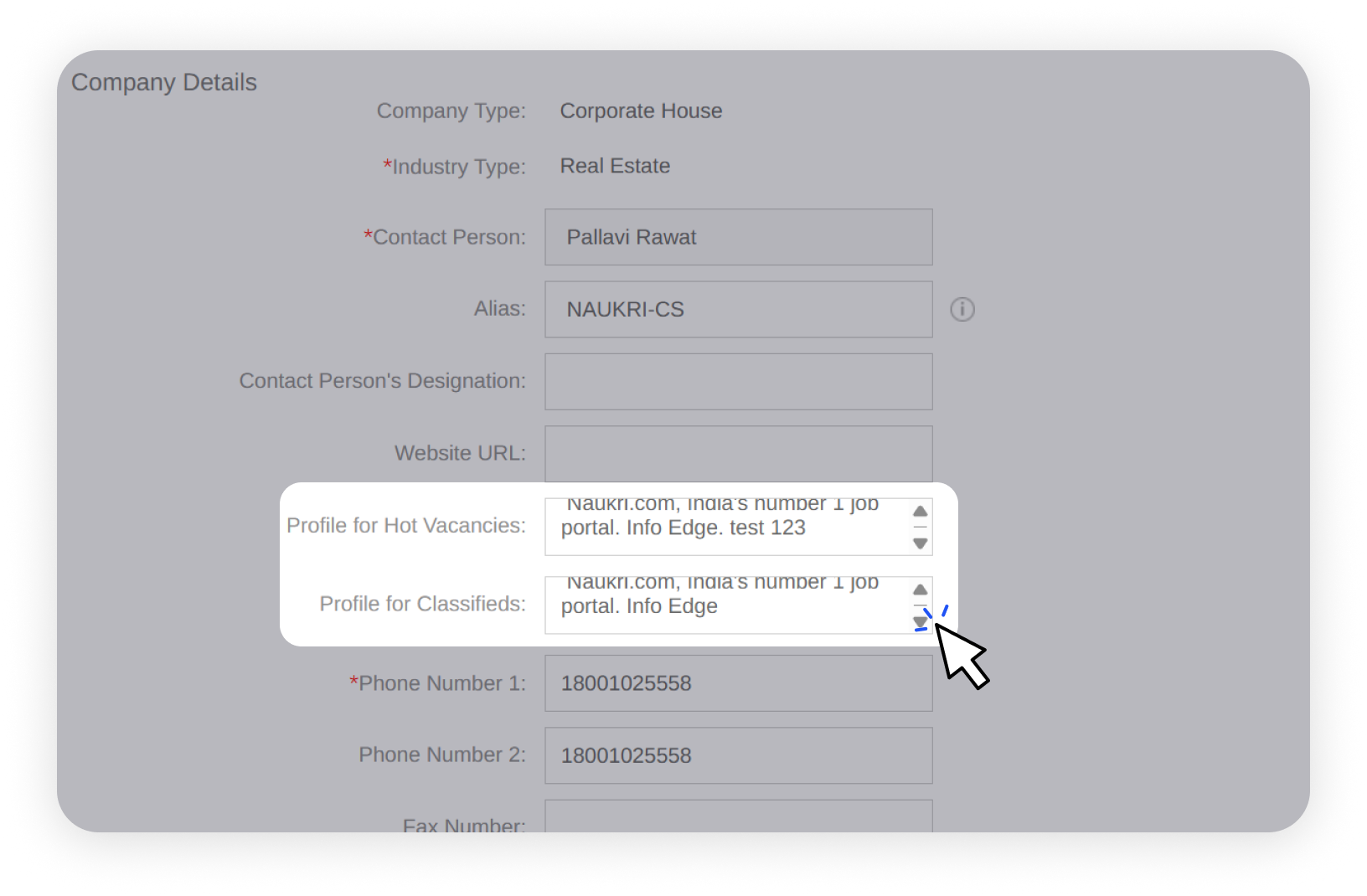Select Contact Person's Designation input box
Screen dimensions: 1367x896
[x=738, y=382]
